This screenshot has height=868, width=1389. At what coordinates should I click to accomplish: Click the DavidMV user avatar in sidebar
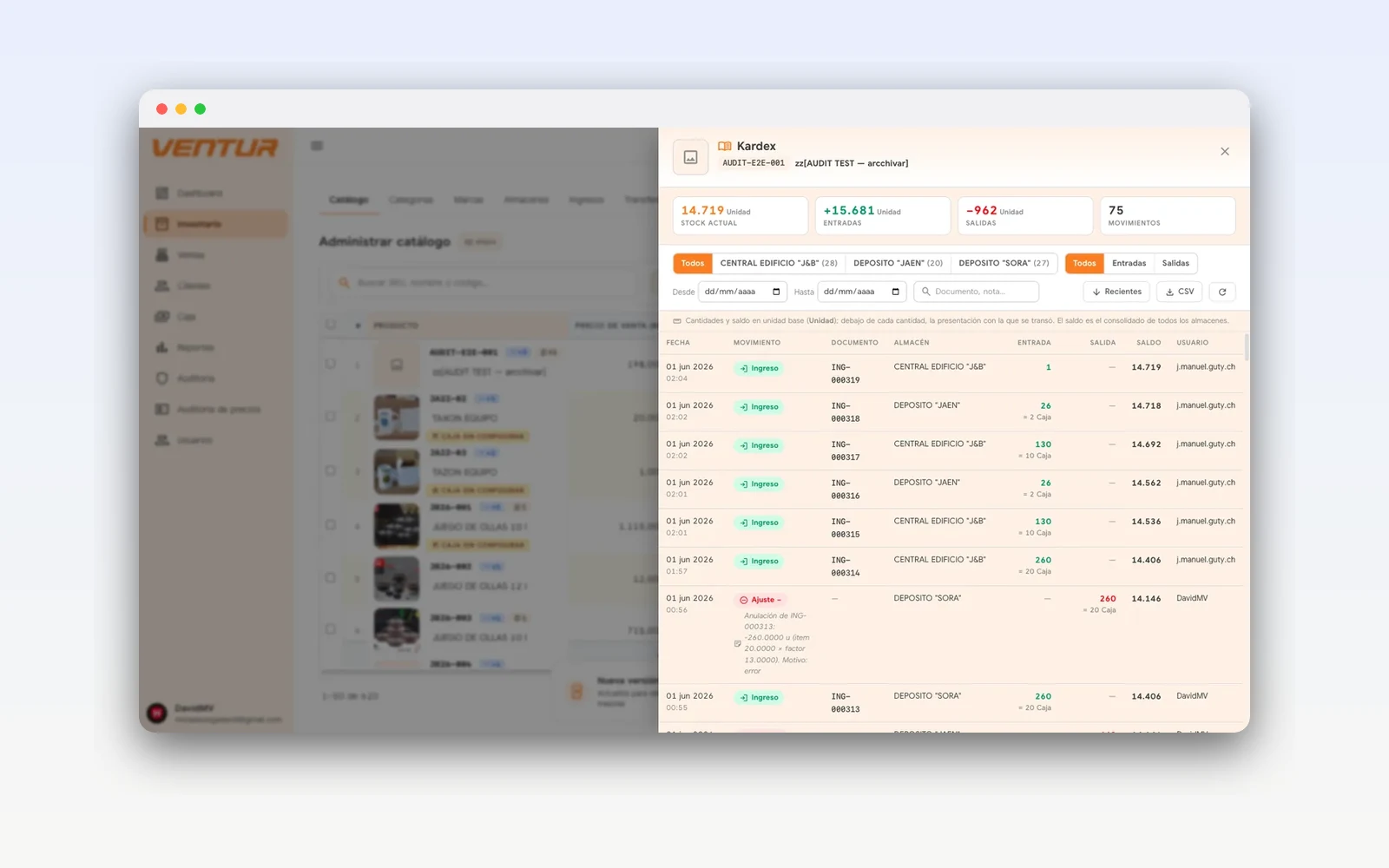pos(157,713)
